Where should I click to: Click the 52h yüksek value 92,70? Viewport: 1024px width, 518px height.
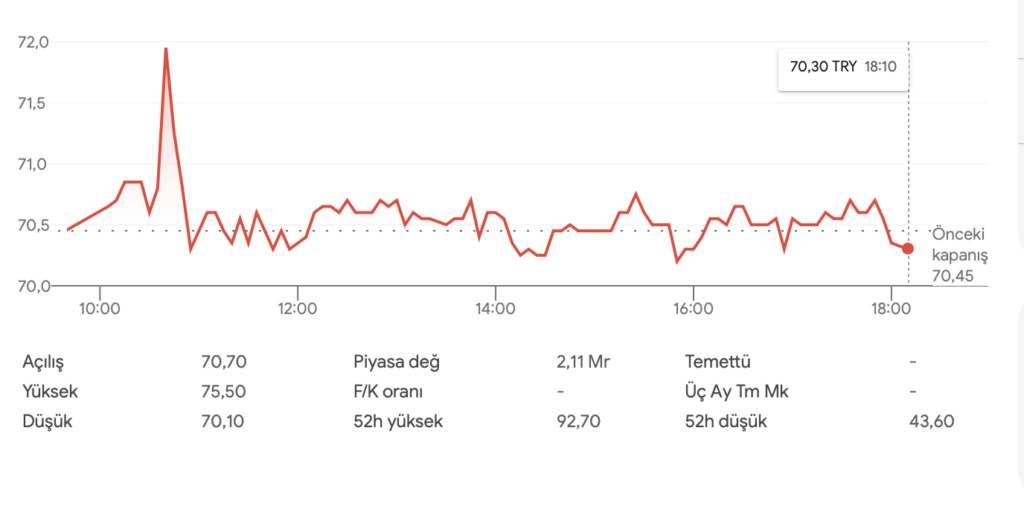pos(578,421)
